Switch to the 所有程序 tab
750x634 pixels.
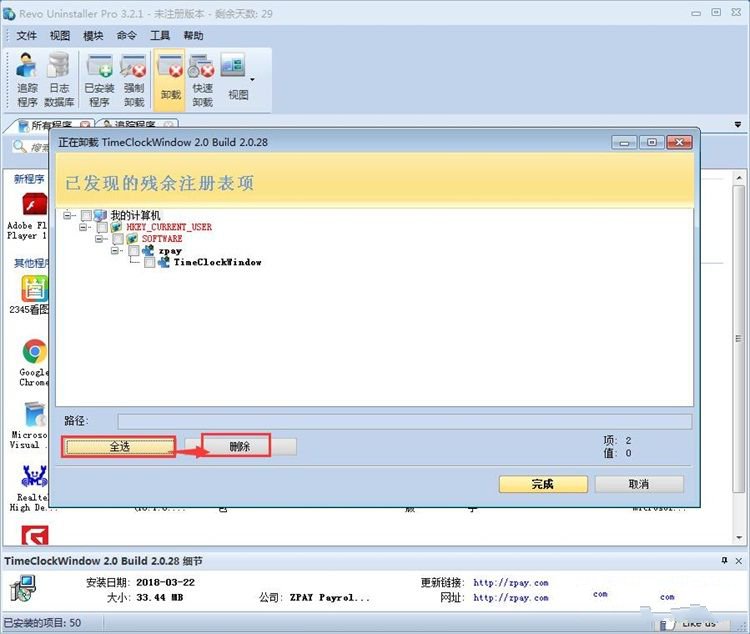coord(51,125)
